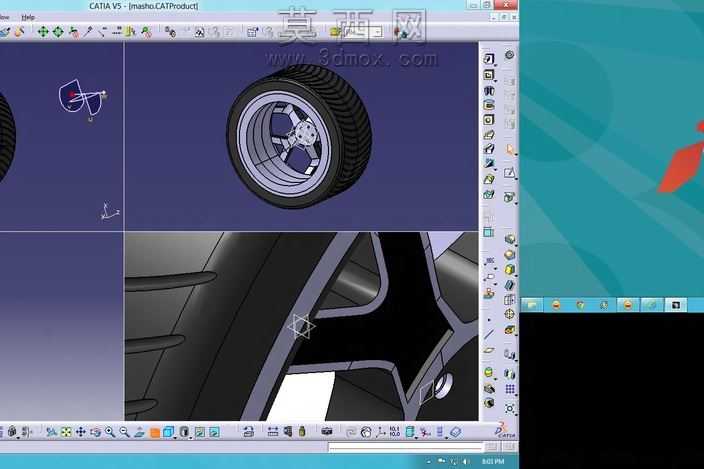Click the Line tool in right toolbar
Viewport: 704px width, 469px height.
489,334
